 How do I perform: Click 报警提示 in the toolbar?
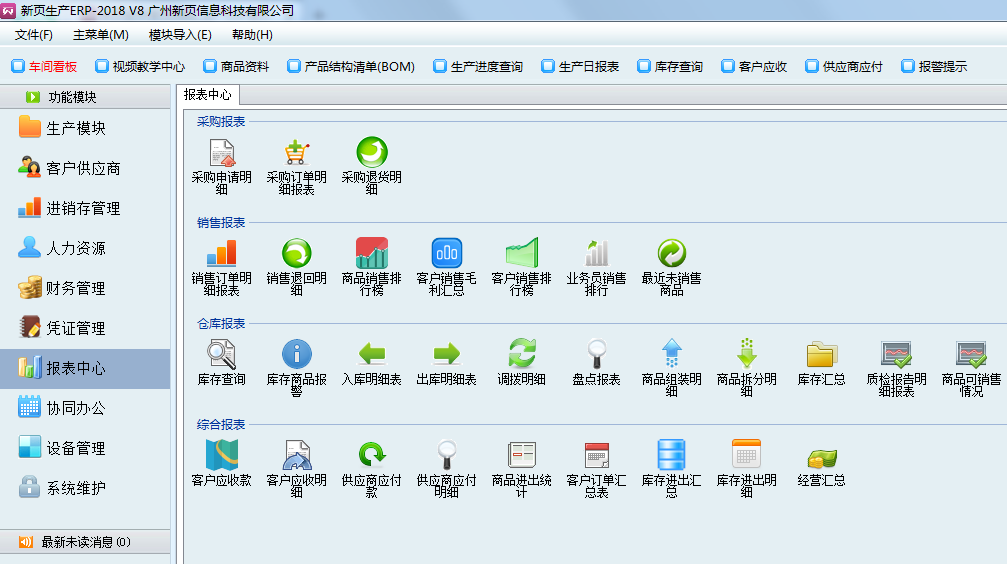934,67
